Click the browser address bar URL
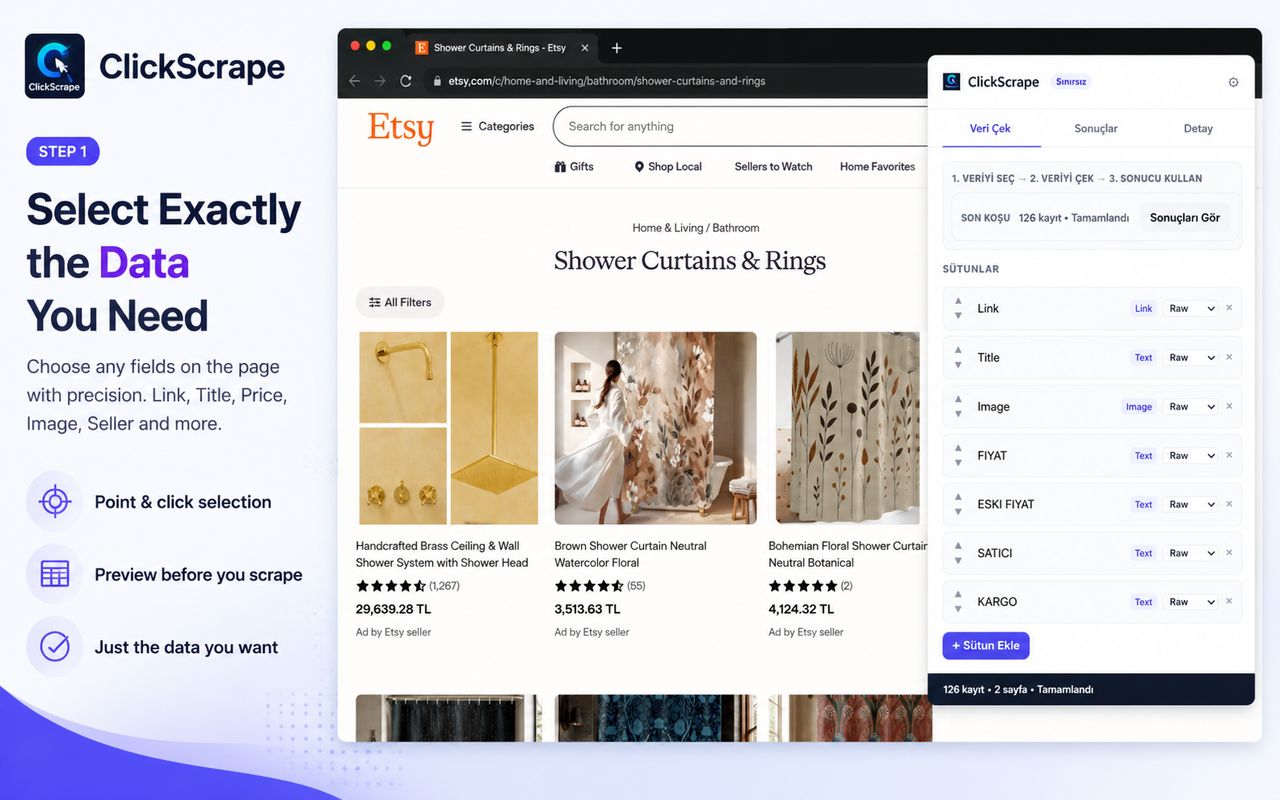 606,81
